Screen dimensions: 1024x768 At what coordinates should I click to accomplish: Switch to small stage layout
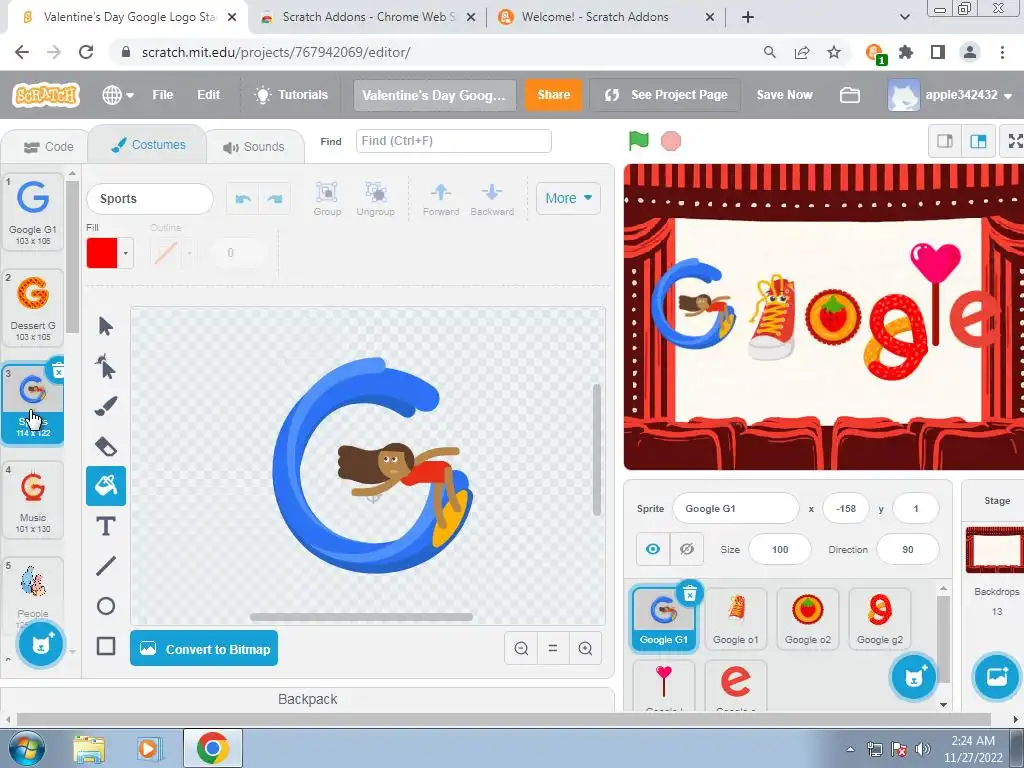pyautogui.click(x=945, y=141)
